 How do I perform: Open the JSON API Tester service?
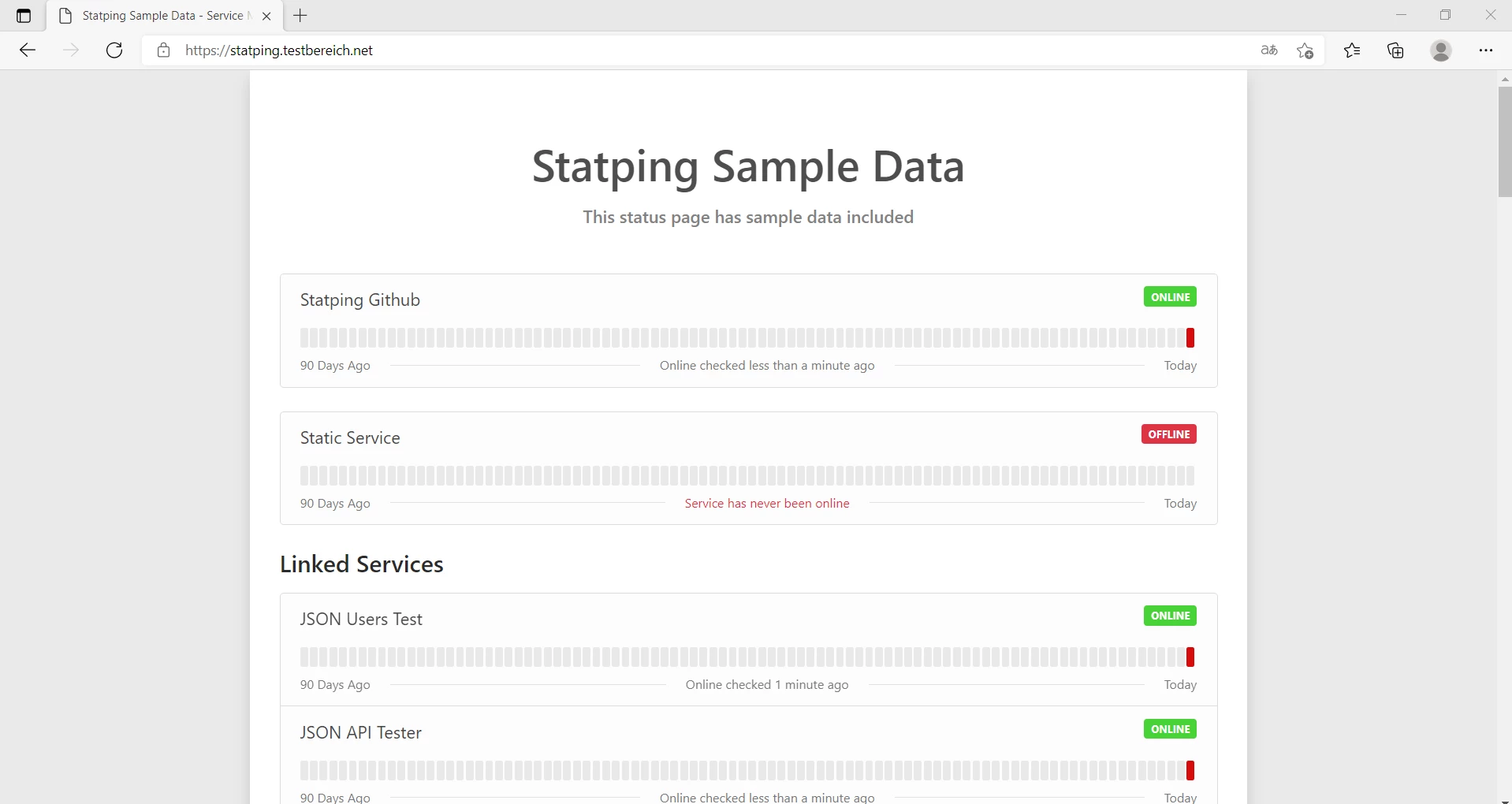click(360, 733)
